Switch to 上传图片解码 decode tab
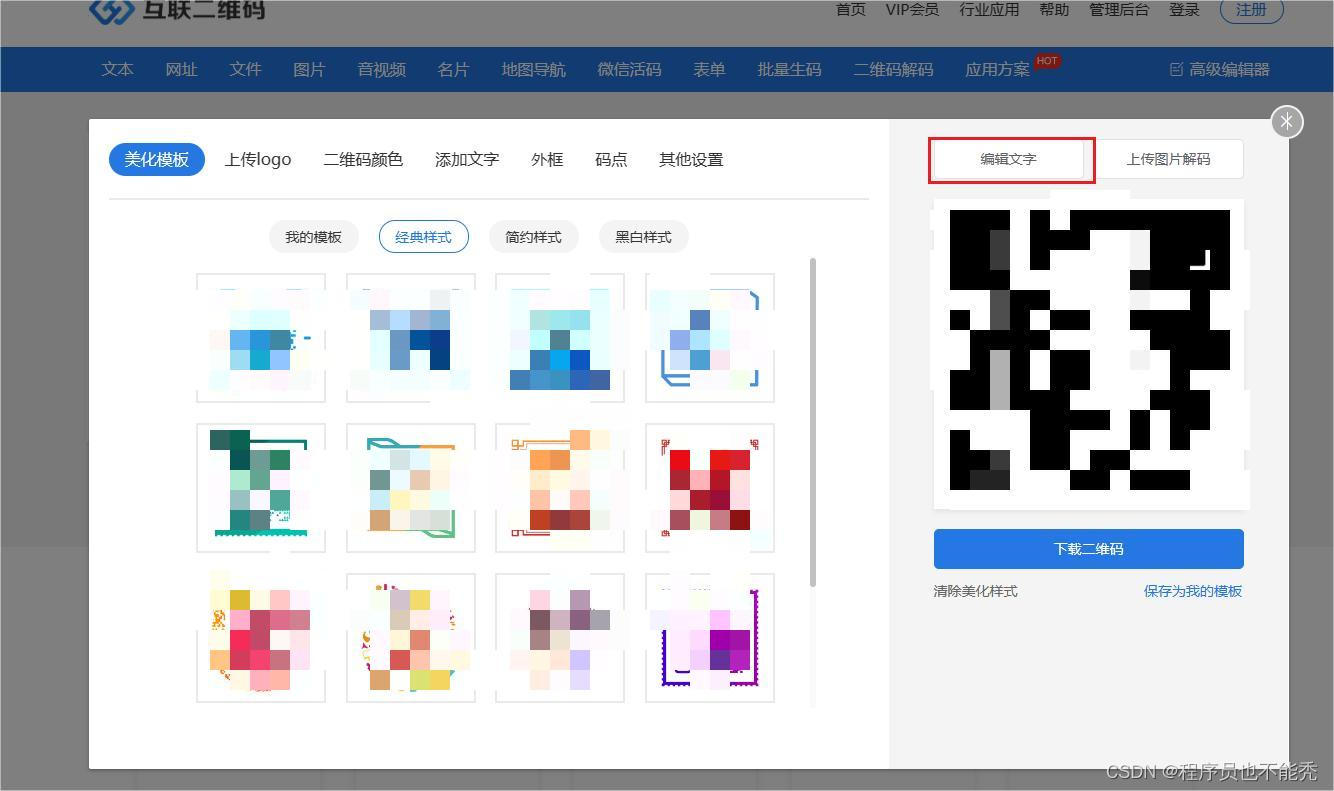Image resolution: width=1334 pixels, height=791 pixels. (1169, 159)
